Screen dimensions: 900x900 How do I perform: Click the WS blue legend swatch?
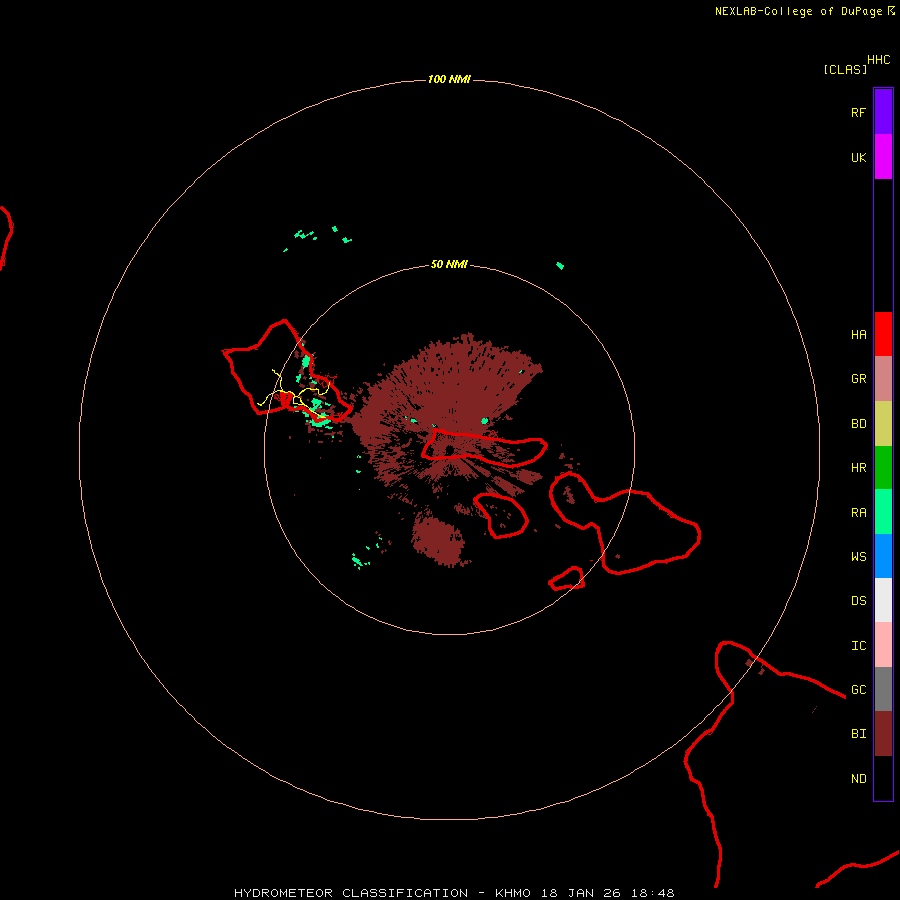[883, 556]
